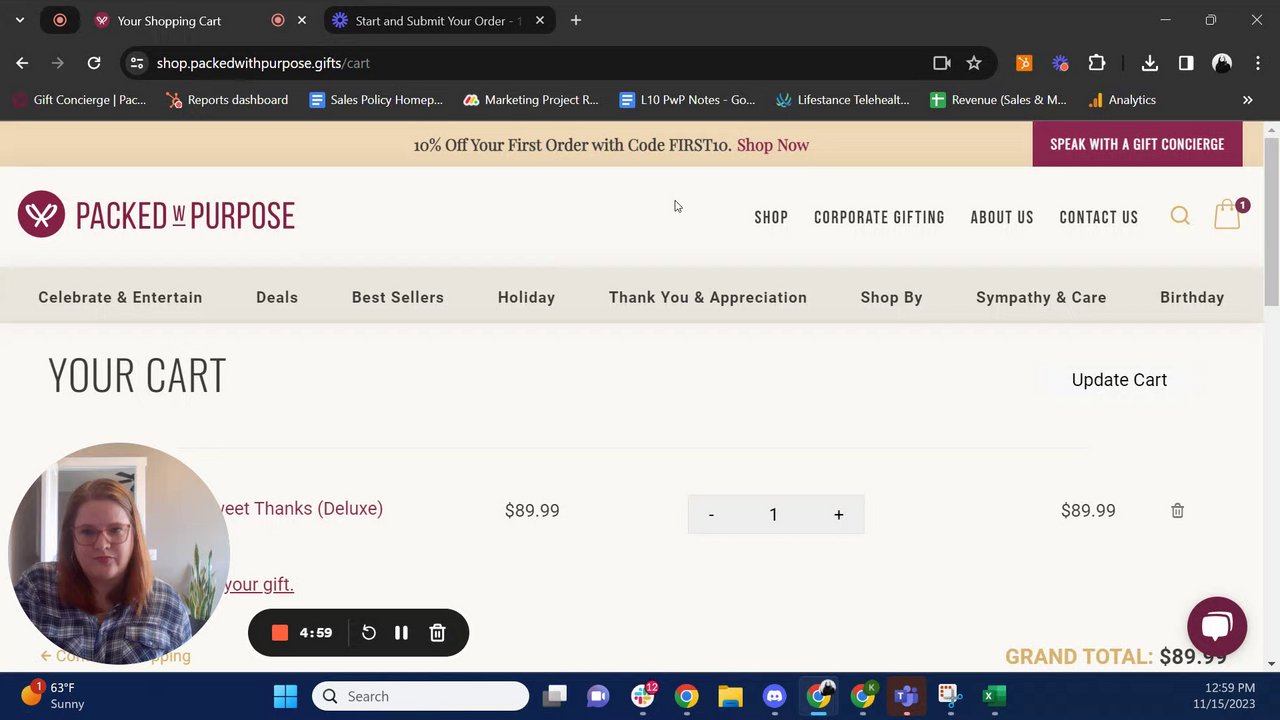Bookmark this page with star
Screen dimensions: 1280x720
tap(974, 63)
